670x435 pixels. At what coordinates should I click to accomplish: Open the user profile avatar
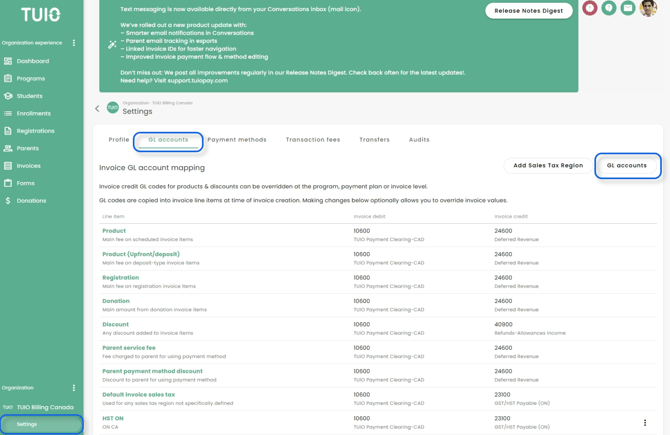click(x=649, y=8)
